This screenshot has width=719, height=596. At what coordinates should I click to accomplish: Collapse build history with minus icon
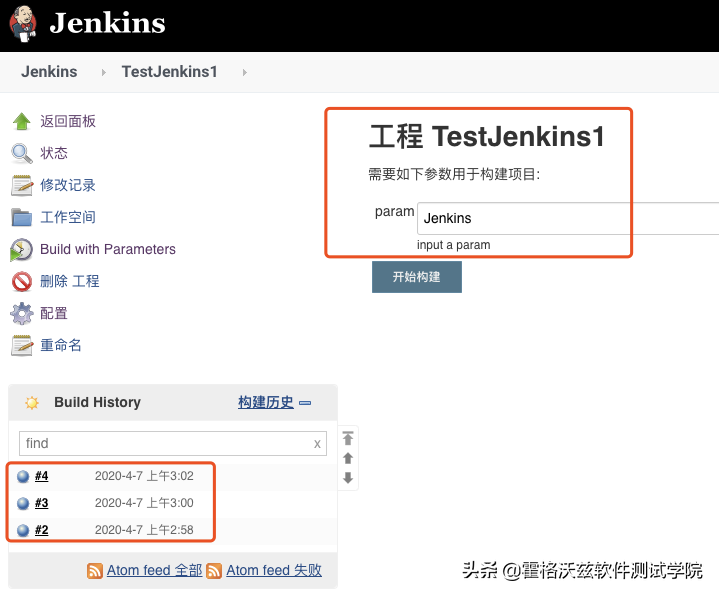point(305,403)
